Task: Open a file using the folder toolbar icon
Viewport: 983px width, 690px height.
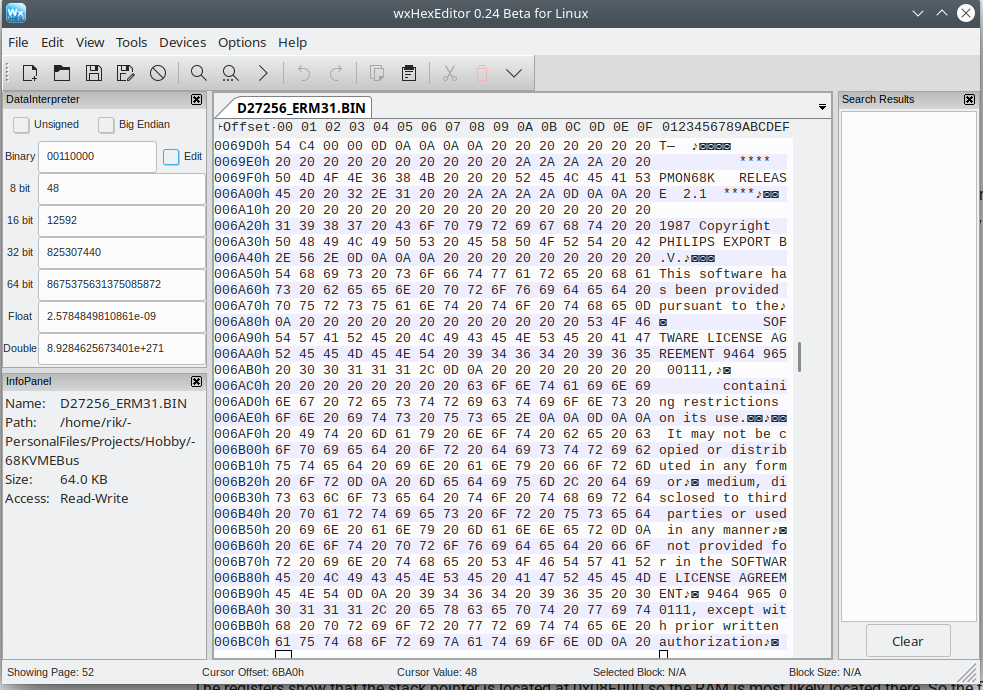Action: coord(61,73)
